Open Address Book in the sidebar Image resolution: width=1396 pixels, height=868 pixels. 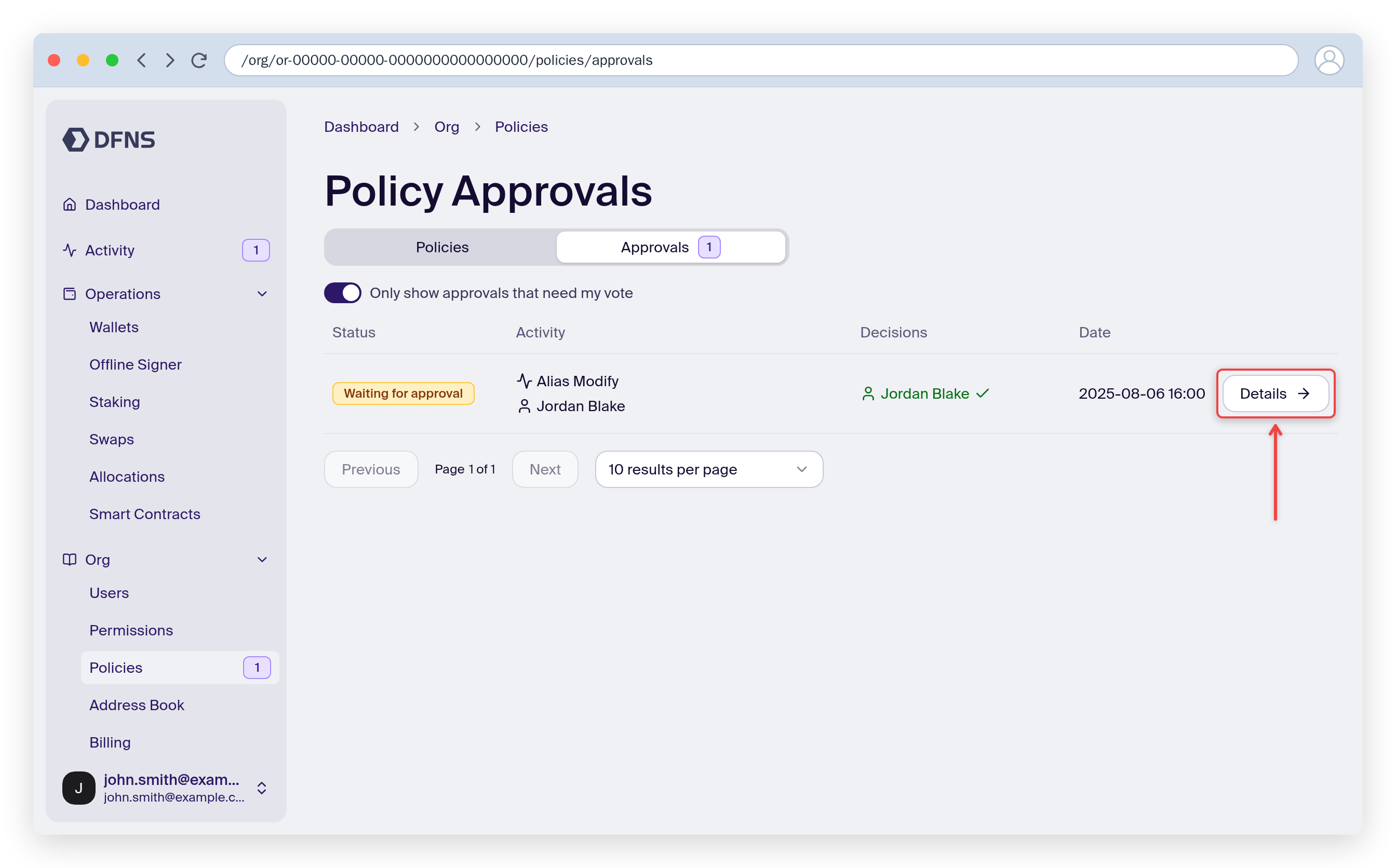coord(137,705)
